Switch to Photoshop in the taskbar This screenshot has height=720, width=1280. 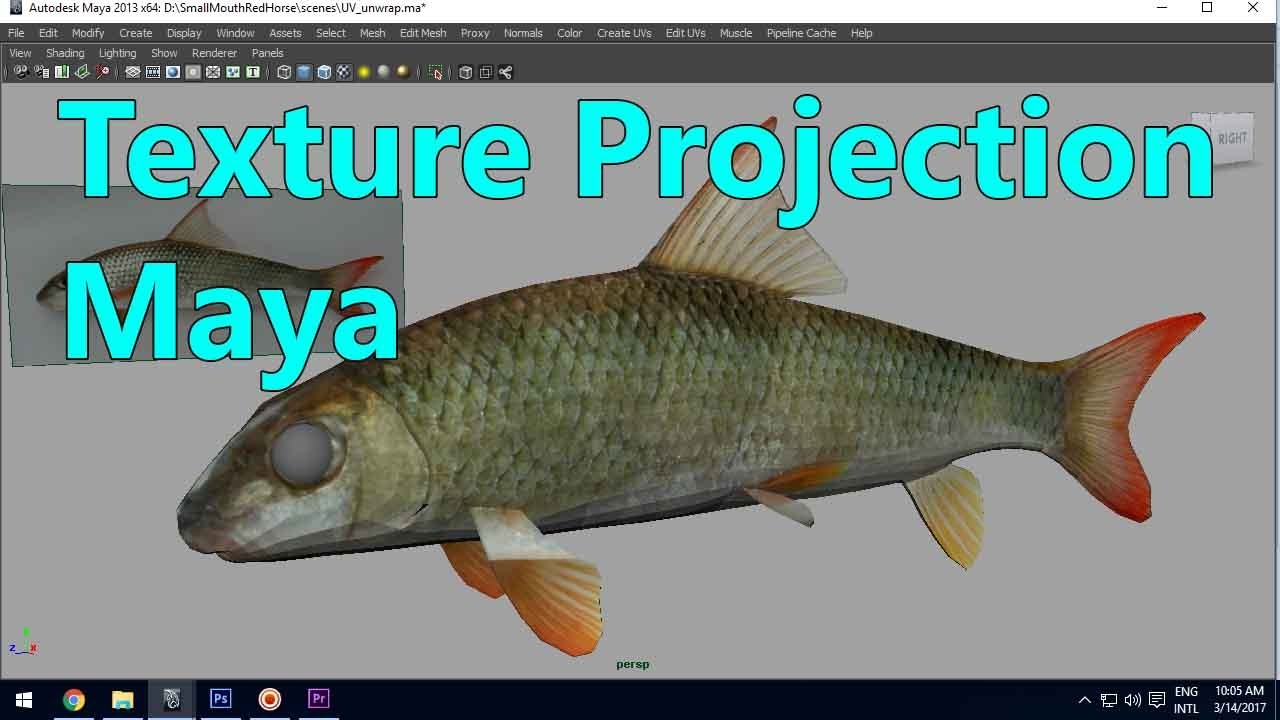coord(220,700)
